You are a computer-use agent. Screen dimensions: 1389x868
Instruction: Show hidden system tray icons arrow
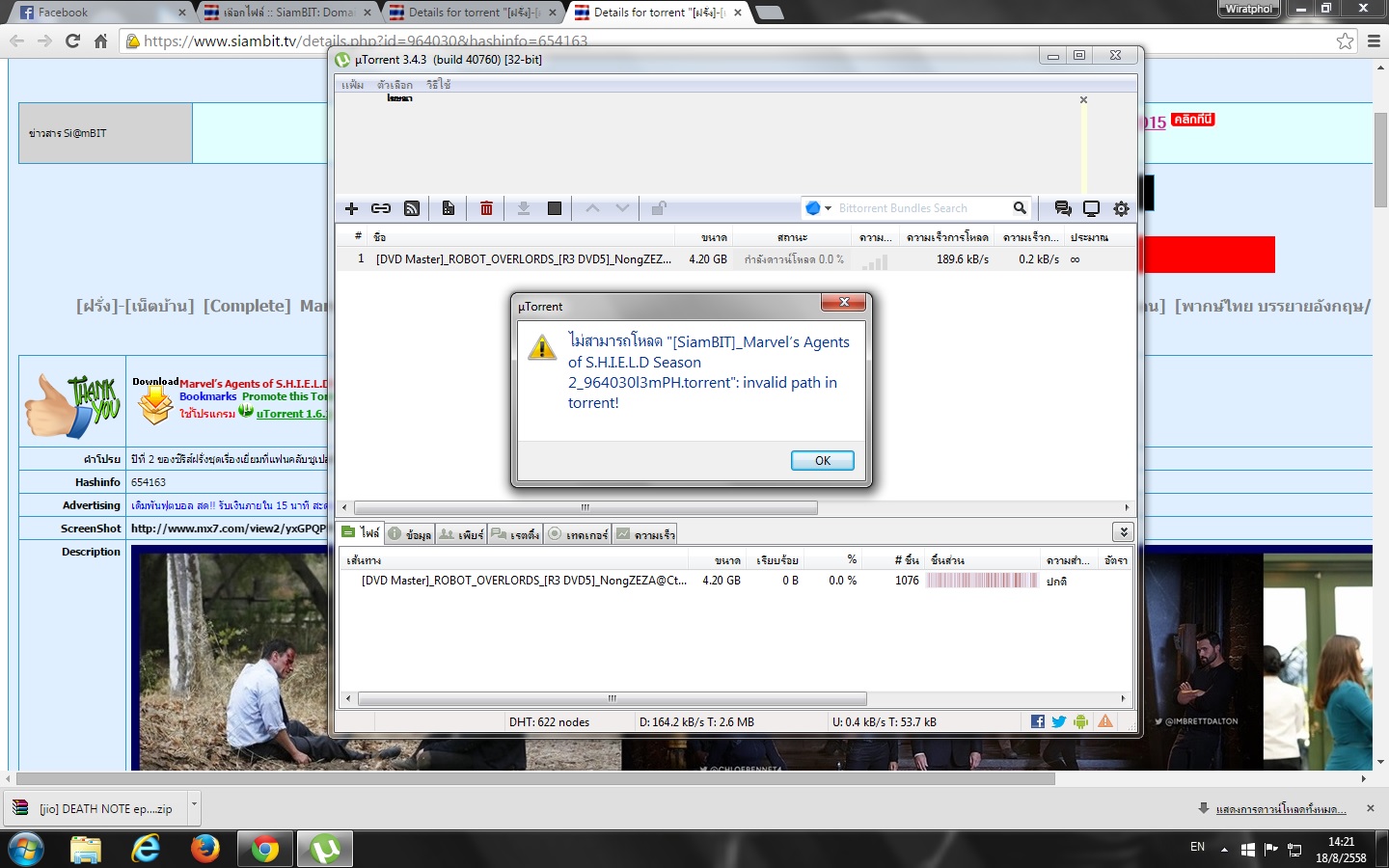pos(1224,850)
